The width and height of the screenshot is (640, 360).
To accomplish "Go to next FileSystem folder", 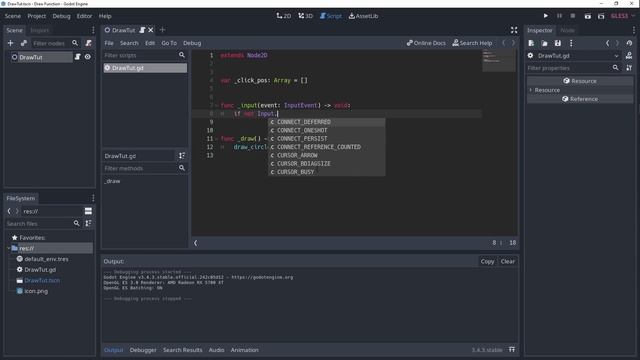I will 17,211.
